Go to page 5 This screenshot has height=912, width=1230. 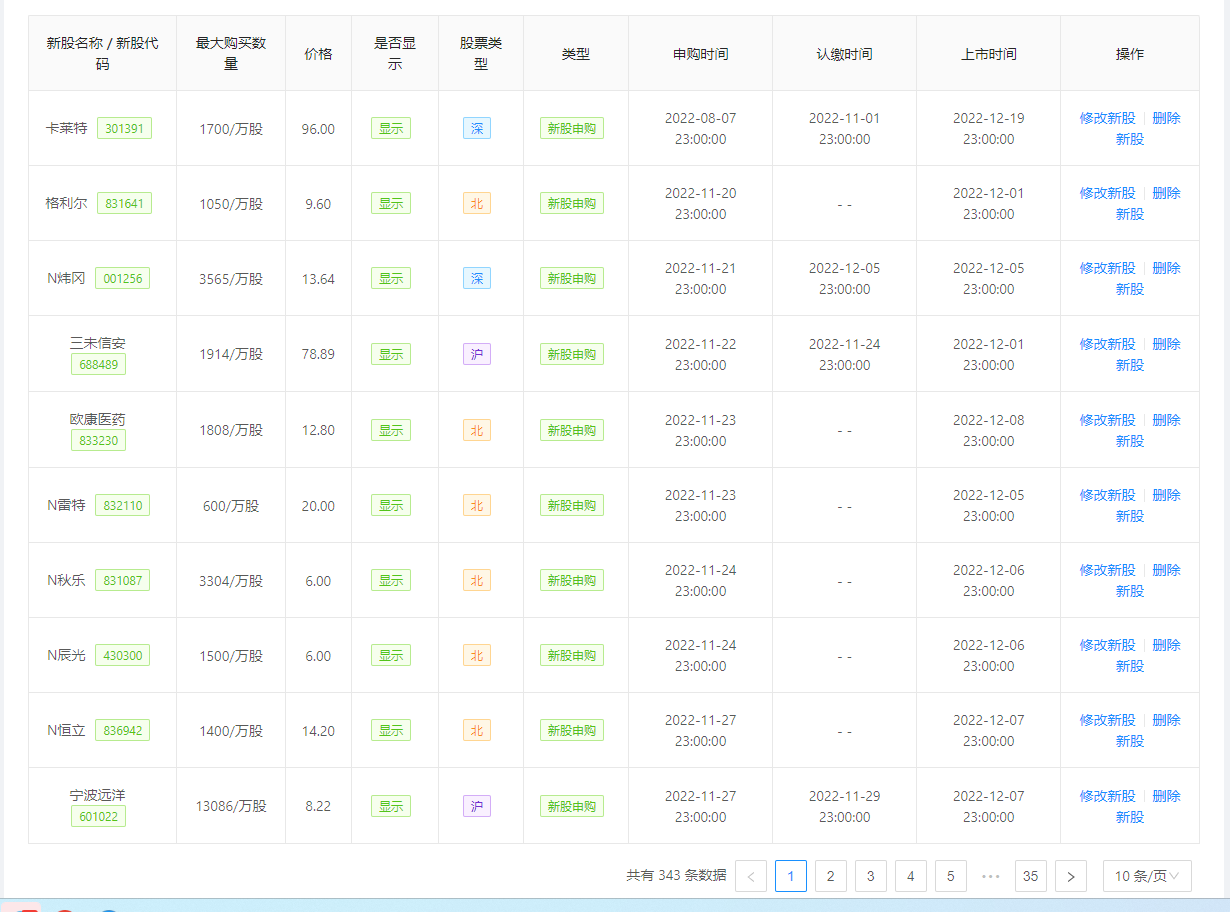tap(950, 876)
